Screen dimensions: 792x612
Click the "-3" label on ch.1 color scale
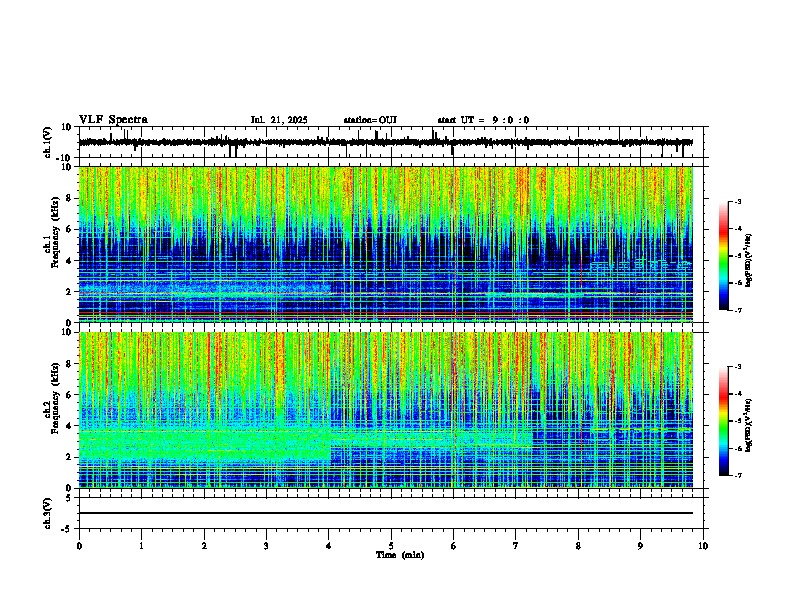(738, 201)
